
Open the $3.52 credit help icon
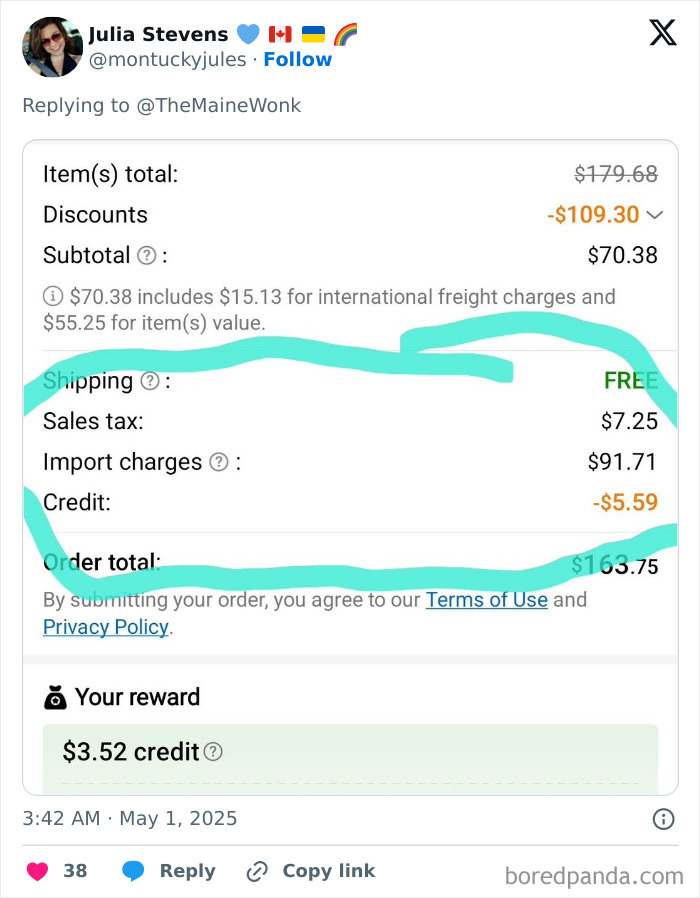pyautogui.click(x=212, y=752)
